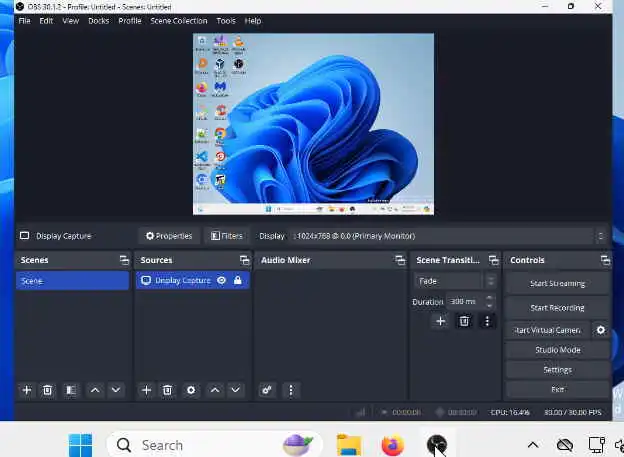Select Display Capture row in Sources list
This screenshot has width=624, height=457.
pos(193,280)
